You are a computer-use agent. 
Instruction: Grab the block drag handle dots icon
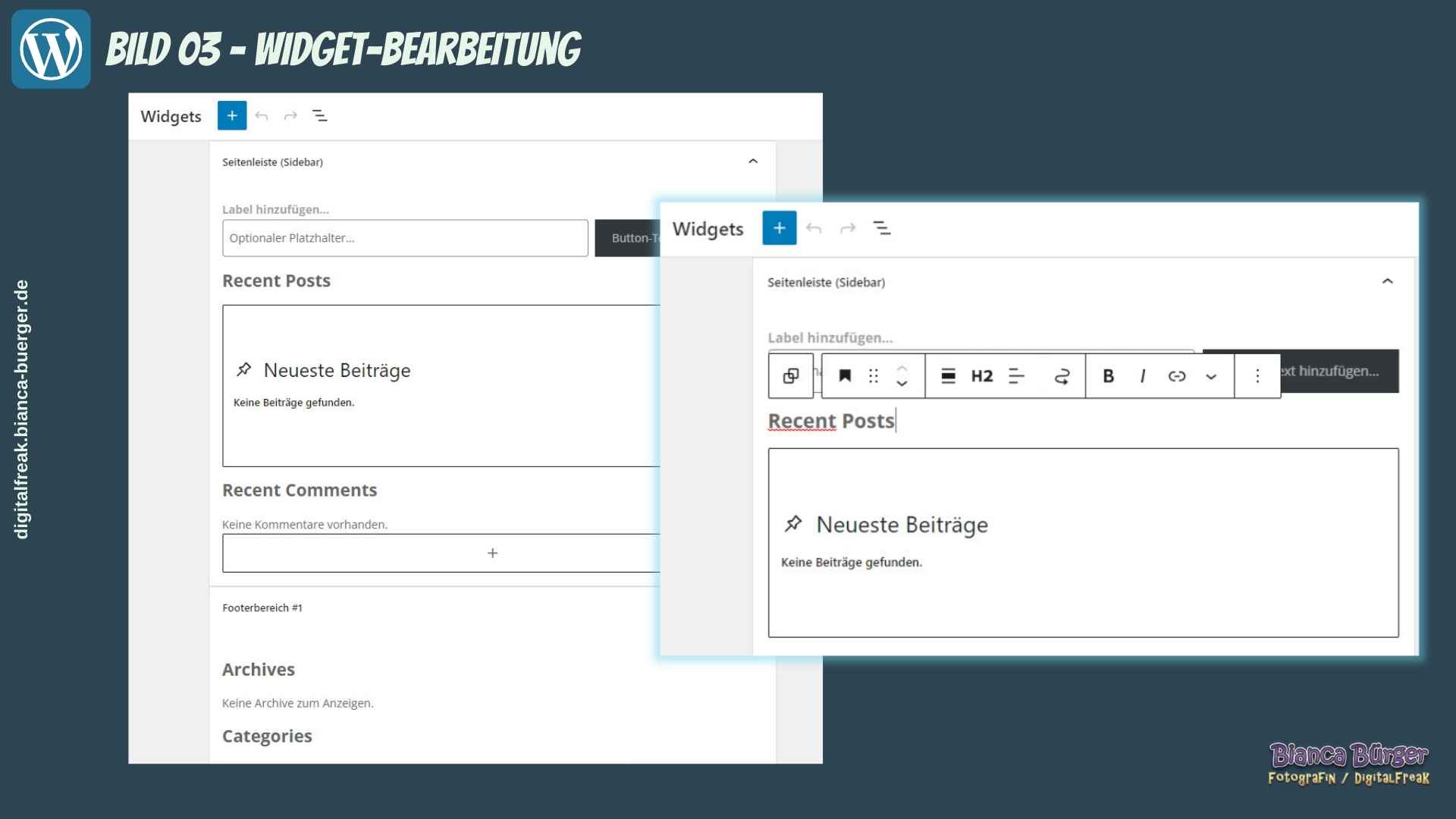[874, 376]
